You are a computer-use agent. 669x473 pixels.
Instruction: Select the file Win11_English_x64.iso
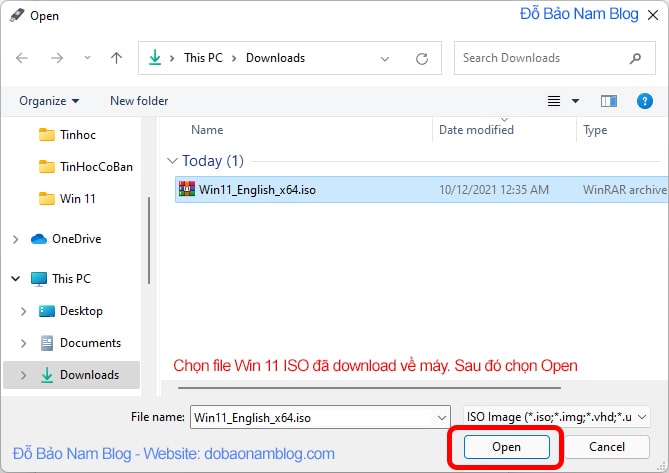[421, 189]
